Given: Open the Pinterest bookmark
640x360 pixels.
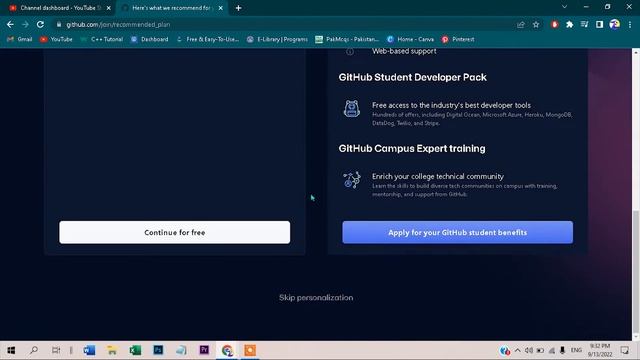Looking at the screenshot, I should click(x=458, y=39).
